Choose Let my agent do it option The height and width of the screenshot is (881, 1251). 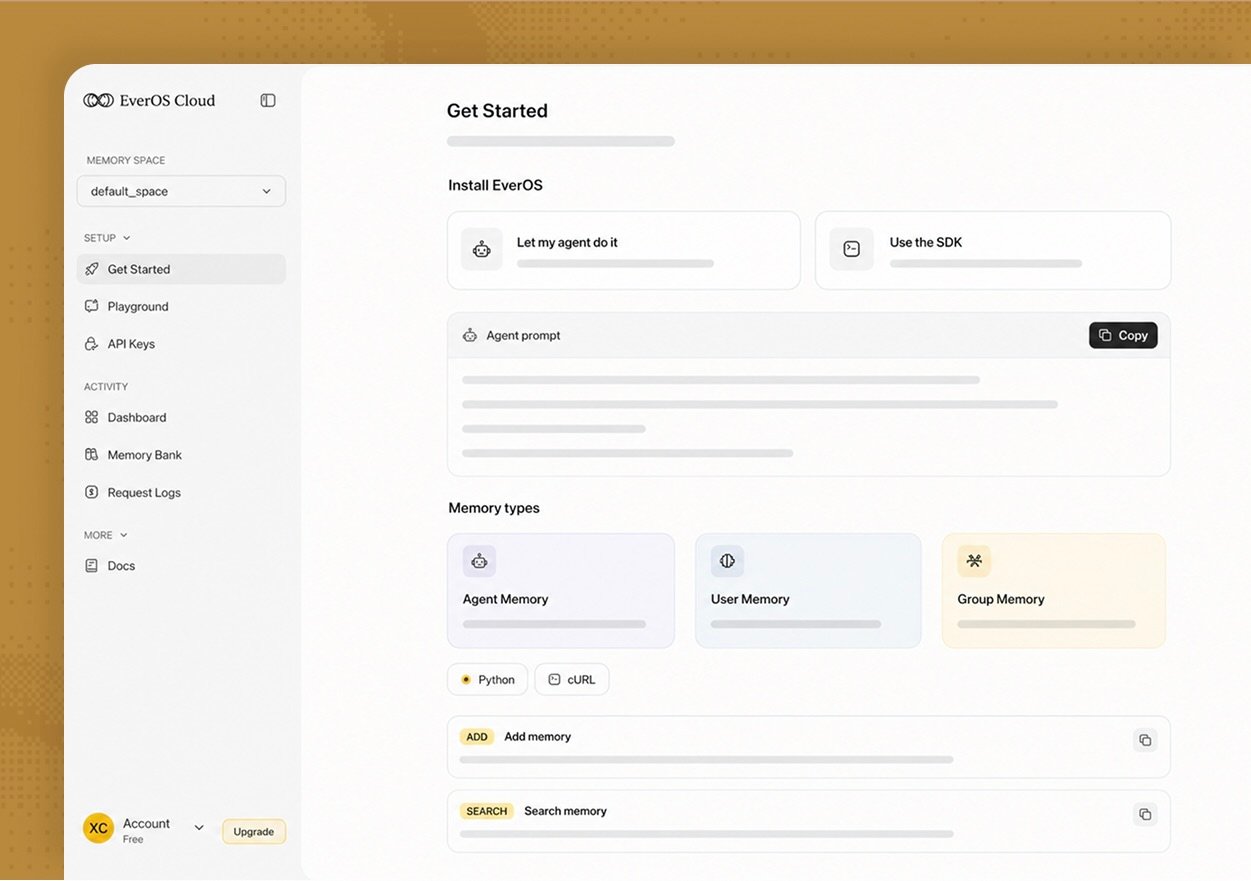point(624,250)
